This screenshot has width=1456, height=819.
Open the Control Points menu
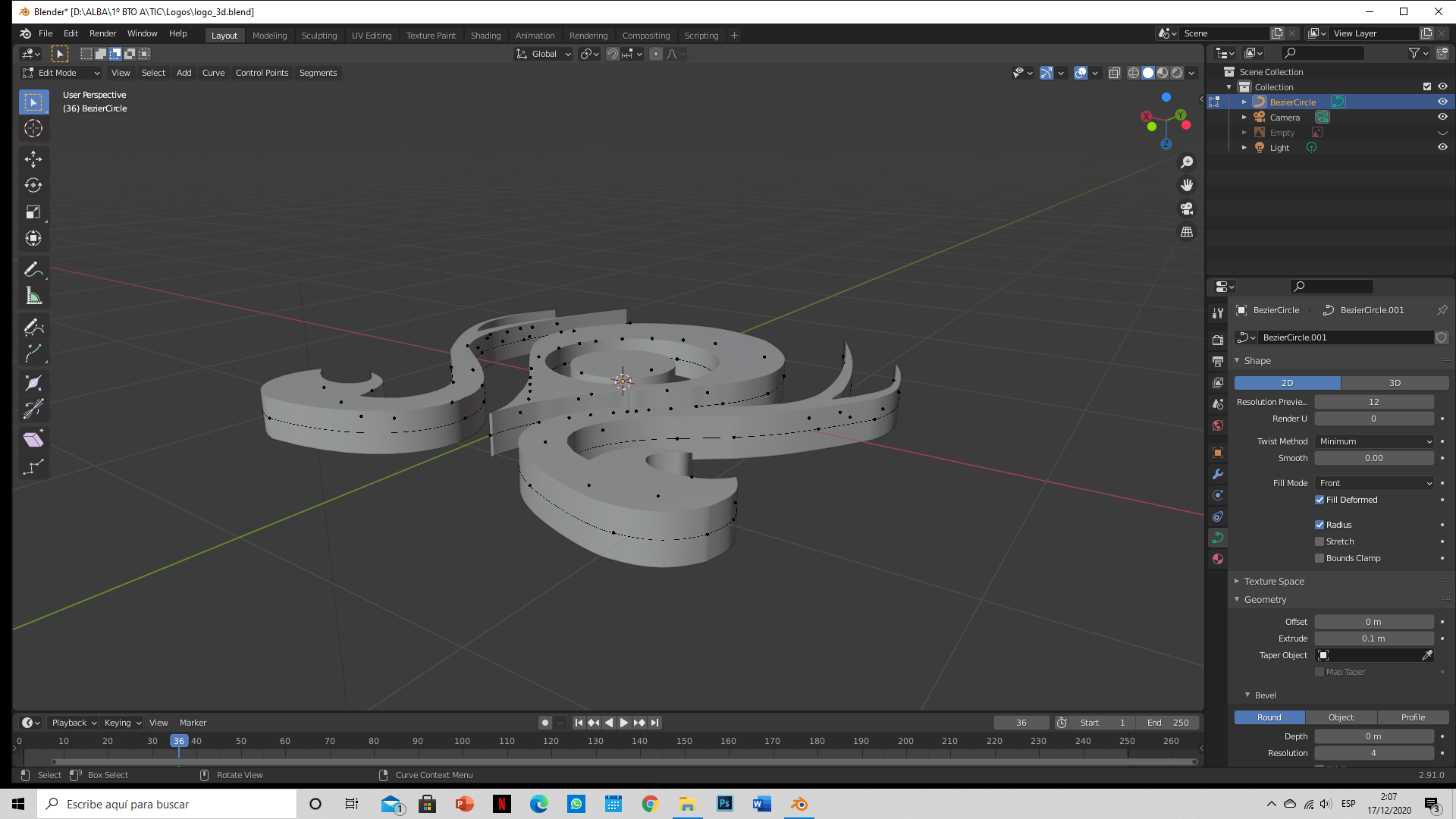[x=262, y=73]
